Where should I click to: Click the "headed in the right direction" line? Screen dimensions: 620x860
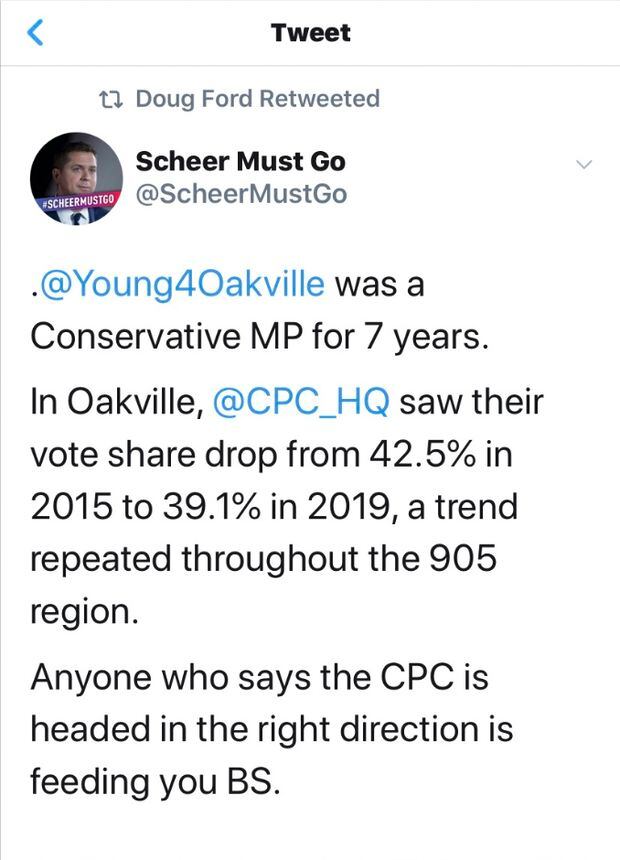click(x=271, y=729)
